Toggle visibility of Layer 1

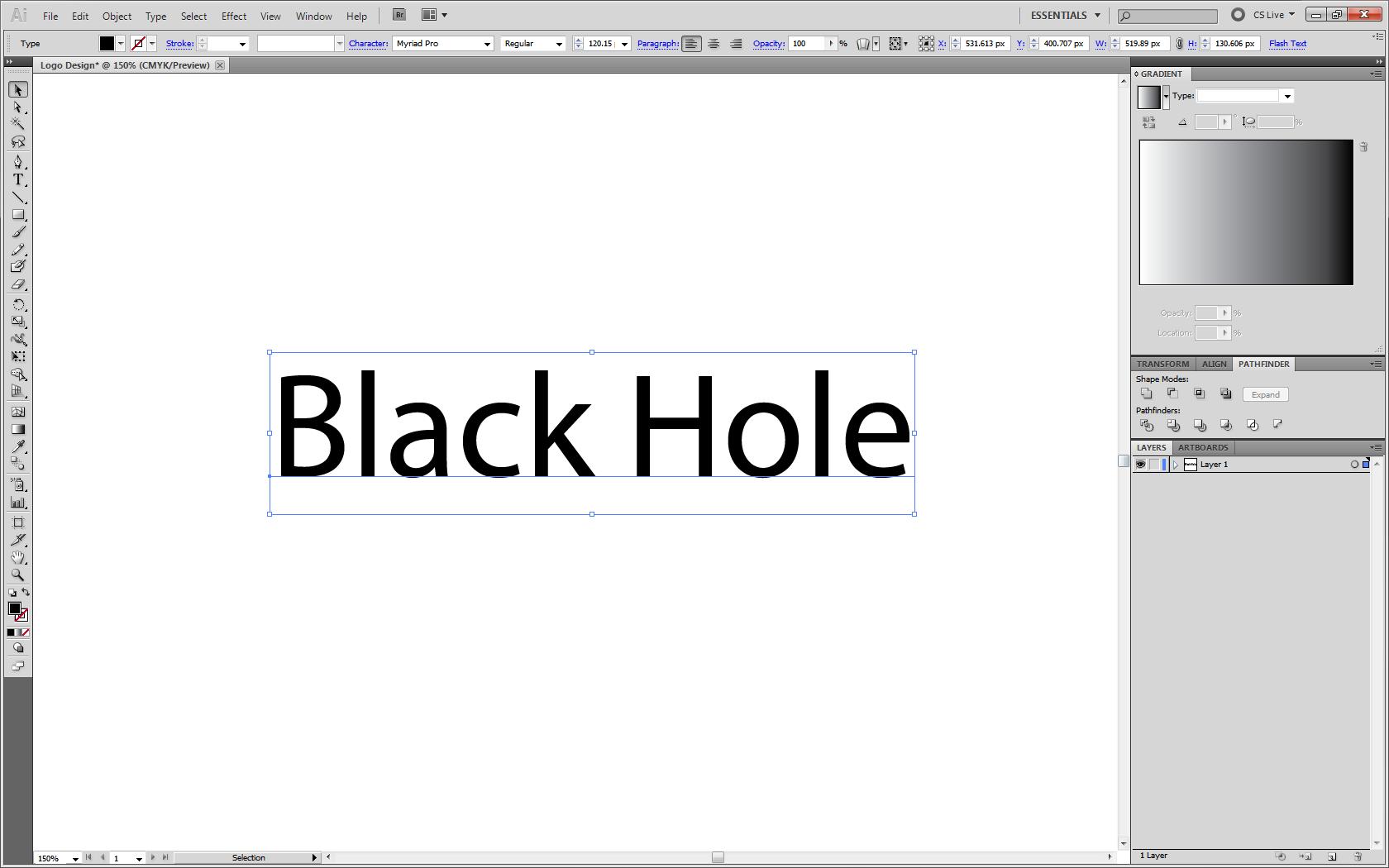click(x=1140, y=465)
